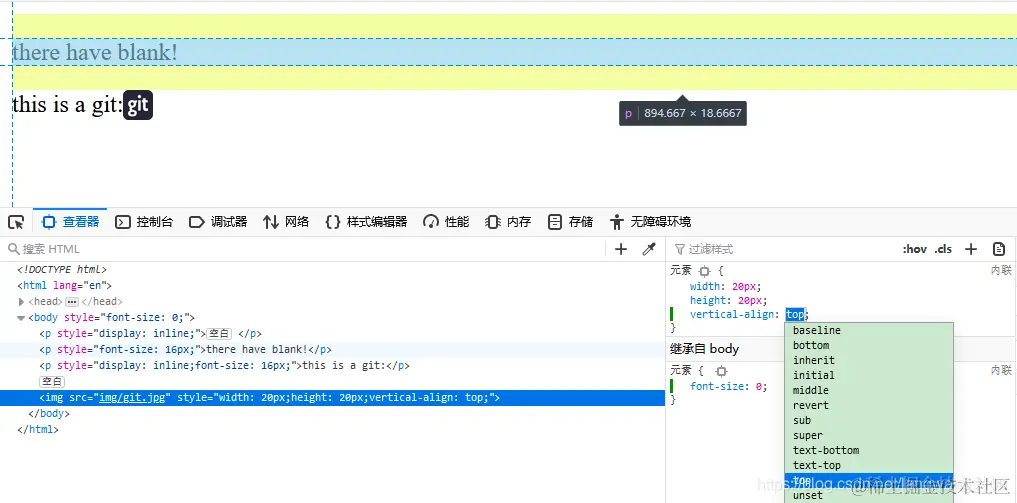Choose 'text-top' from autocomplete list
The width and height of the screenshot is (1017, 503).
click(x=868, y=465)
